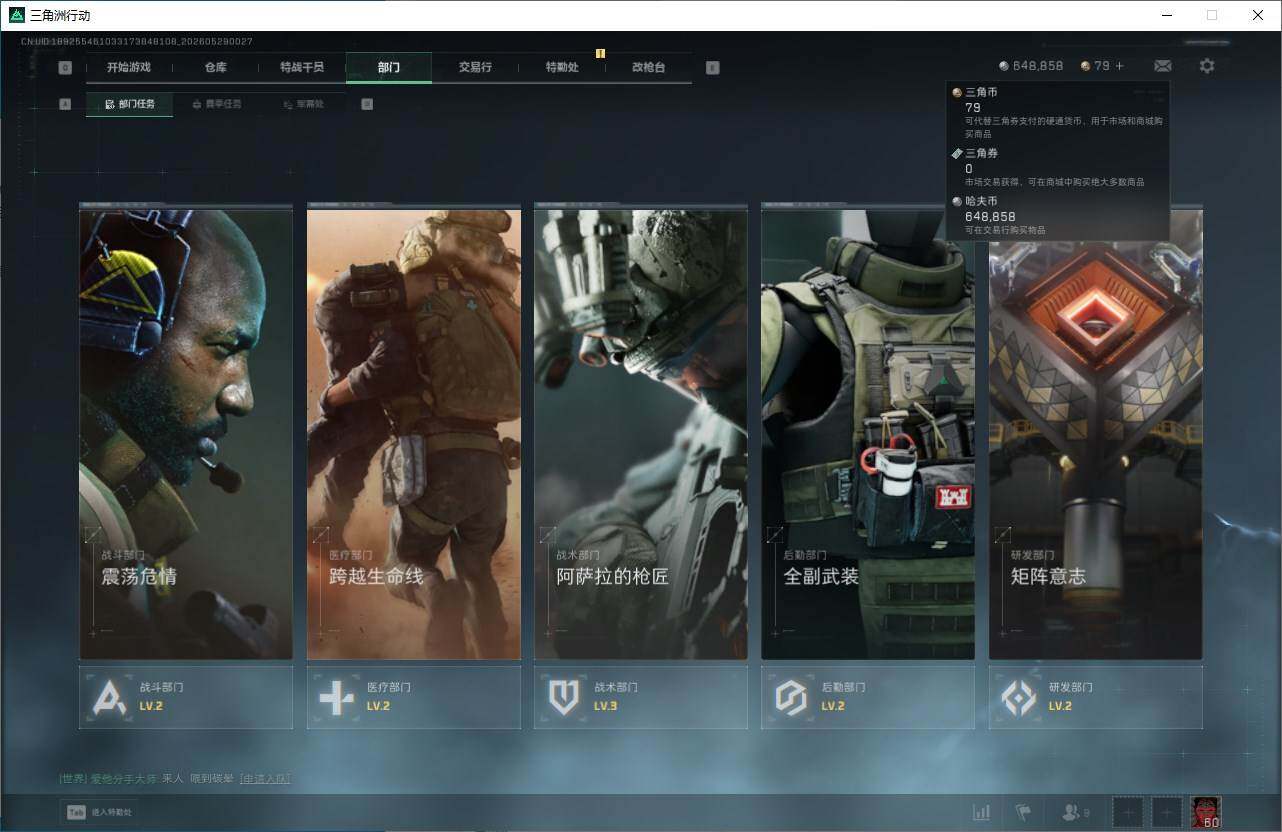Open the 阿萨拉的枪匠 mission card
Viewport: 1282px width, 832px height.
click(641, 434)
